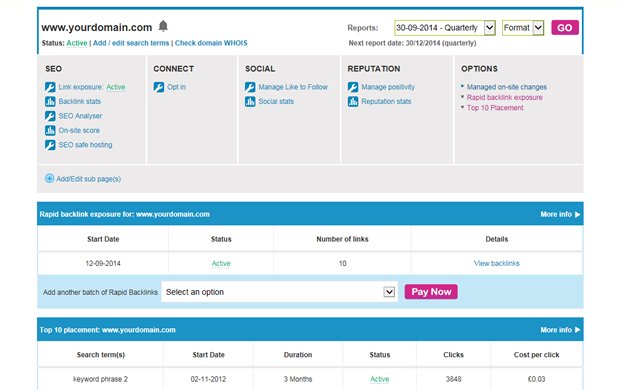This screenshot has height=390, width=620.
Task: Select Top 10 Placement option
Action: click(495, 108)
